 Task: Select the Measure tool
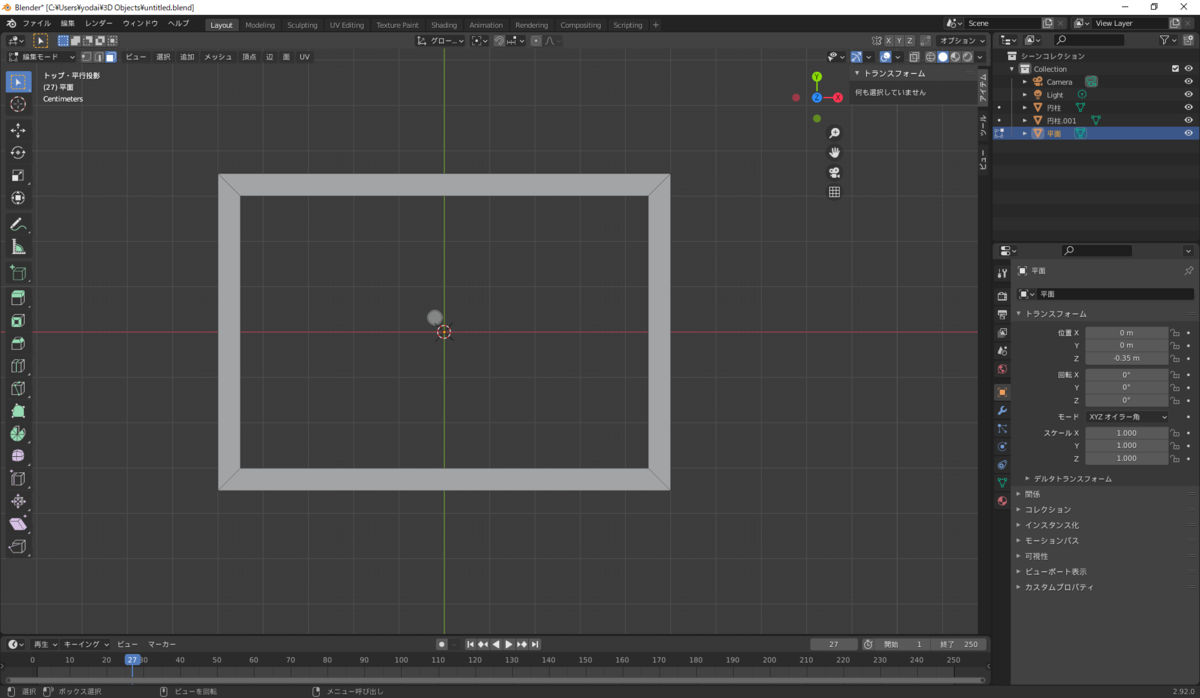18,247
